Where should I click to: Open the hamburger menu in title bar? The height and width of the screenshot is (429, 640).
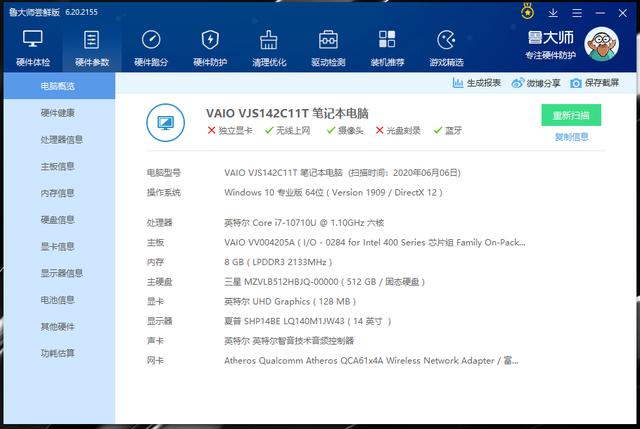click(x=577, y=13)
